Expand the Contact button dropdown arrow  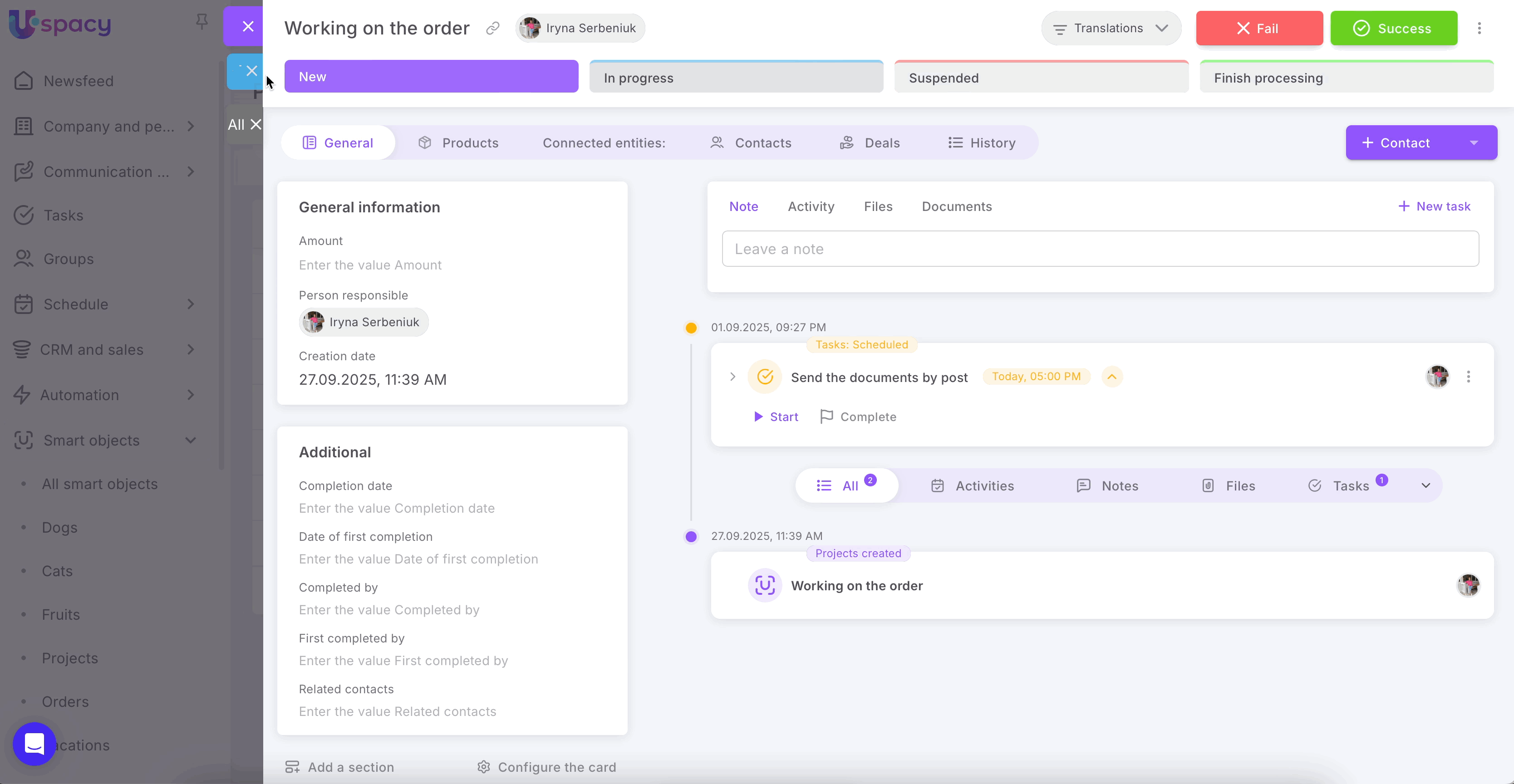coord(1474,142)
